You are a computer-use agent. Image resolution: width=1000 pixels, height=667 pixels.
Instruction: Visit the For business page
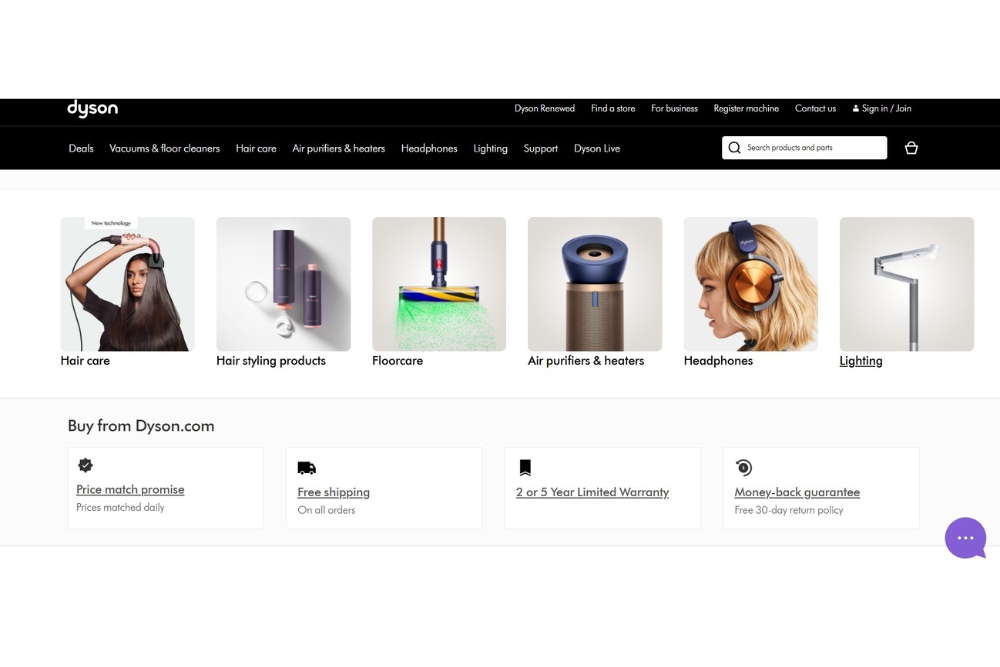point(674,108)
